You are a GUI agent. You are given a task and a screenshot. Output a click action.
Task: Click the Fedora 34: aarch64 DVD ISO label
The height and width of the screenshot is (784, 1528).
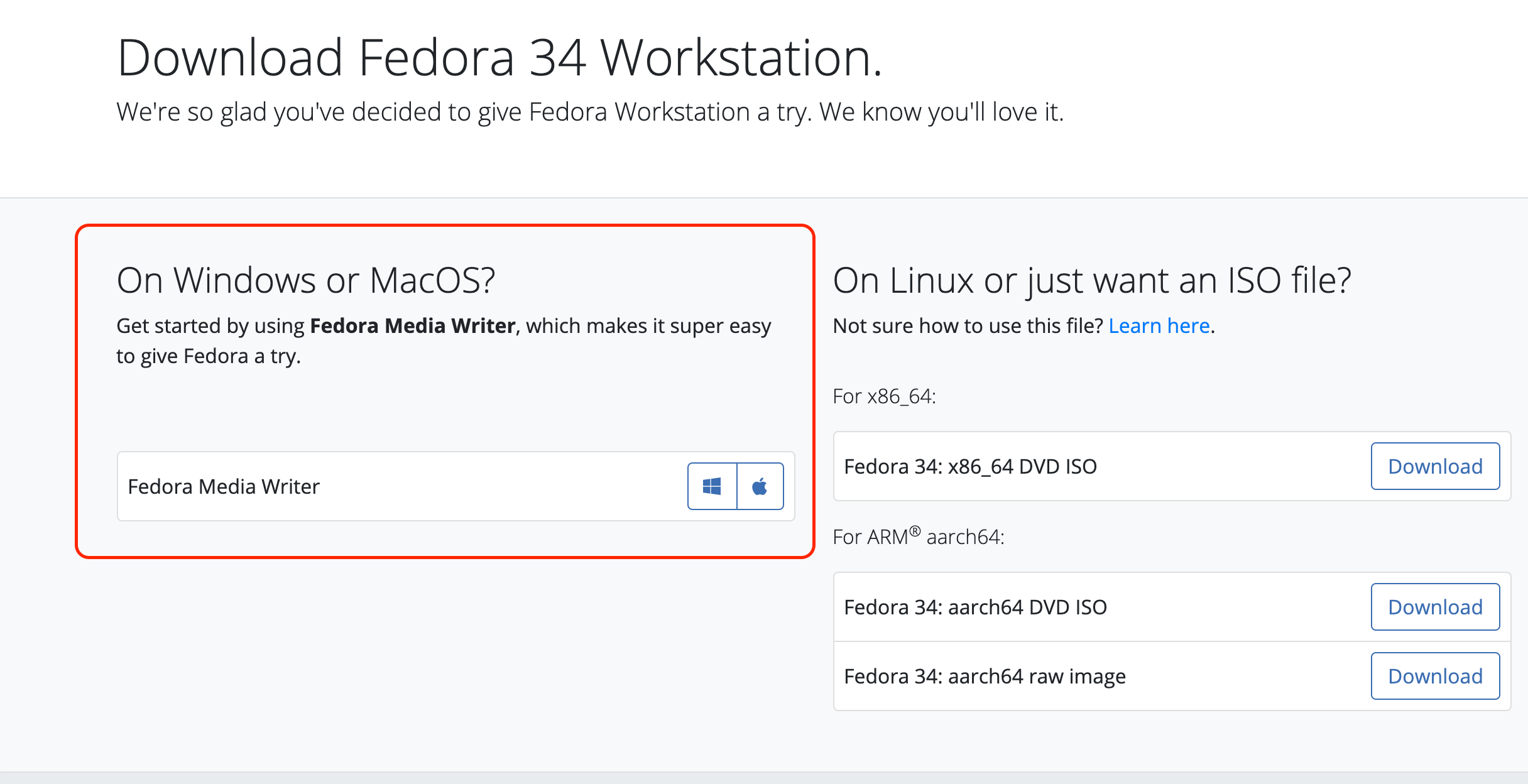tap(976, 607)
